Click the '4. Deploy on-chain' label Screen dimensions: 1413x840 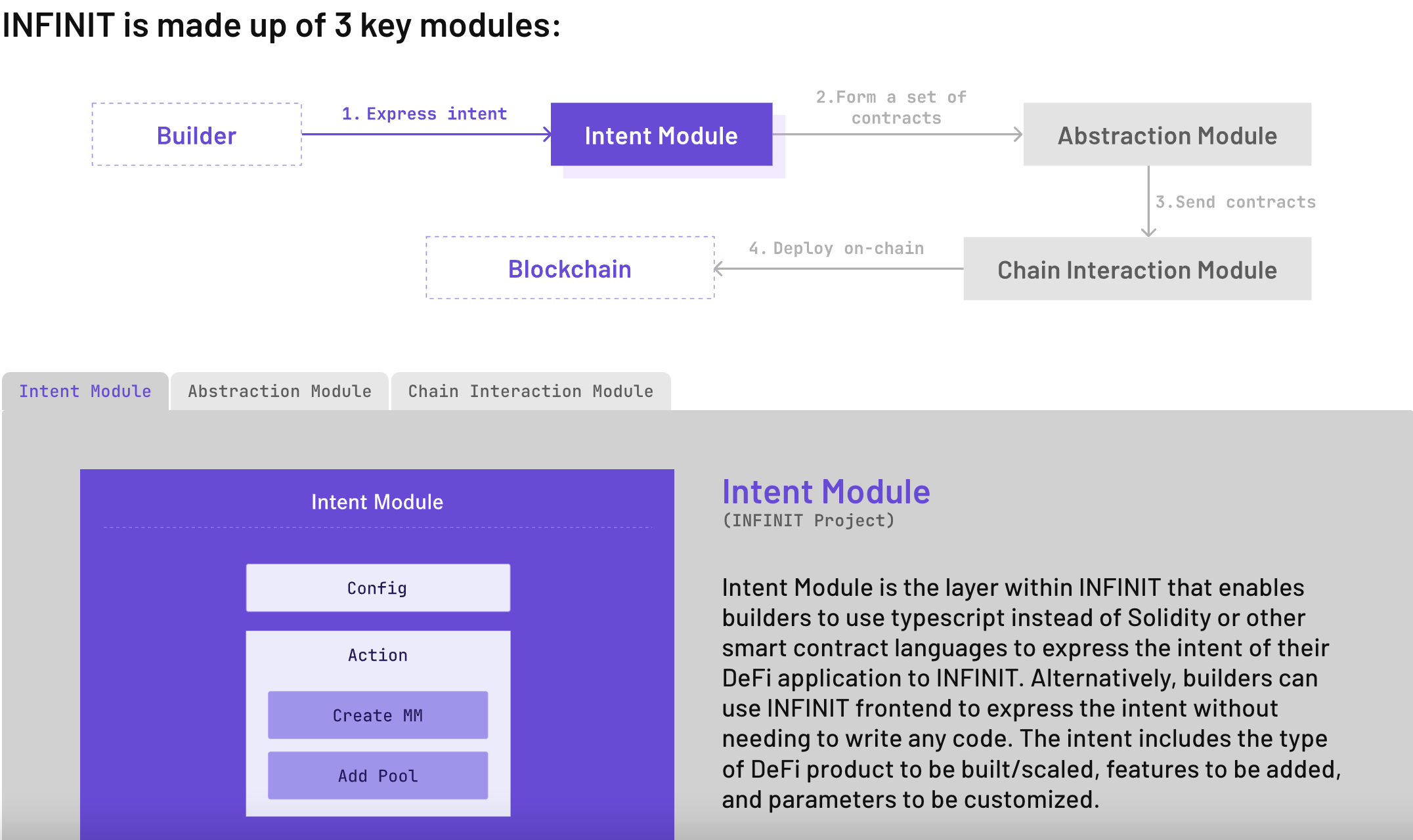click(x=836, y=249)
